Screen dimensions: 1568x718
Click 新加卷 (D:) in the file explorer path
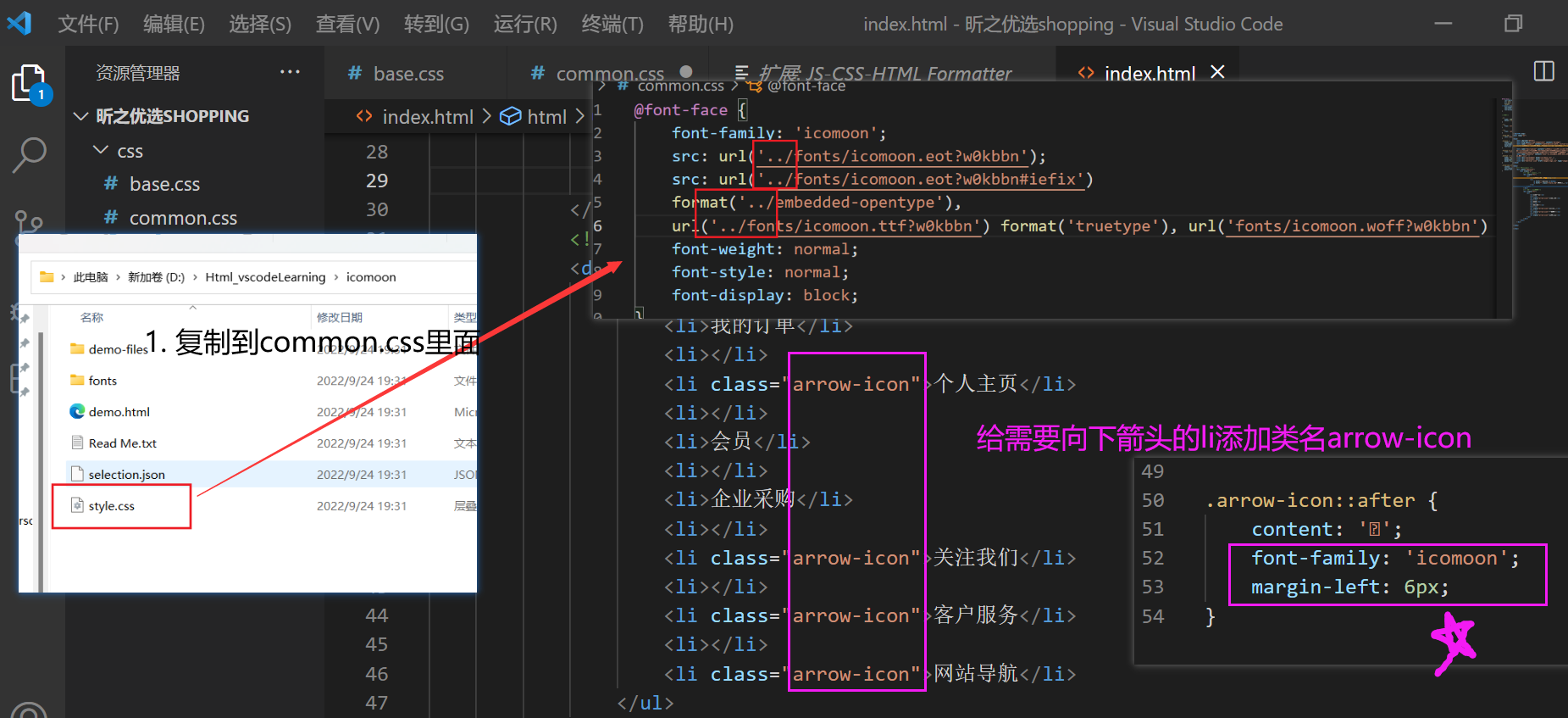coord(156,277)
